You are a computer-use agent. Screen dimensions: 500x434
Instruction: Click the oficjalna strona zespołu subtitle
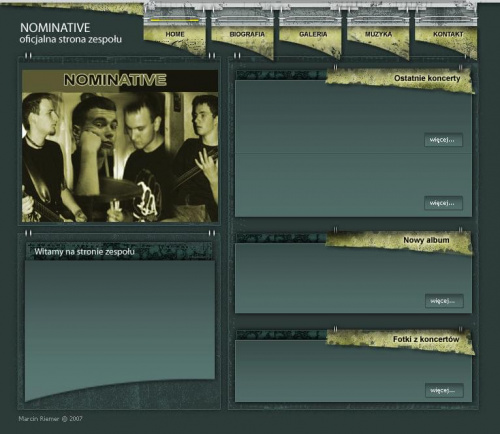[70, 39]
